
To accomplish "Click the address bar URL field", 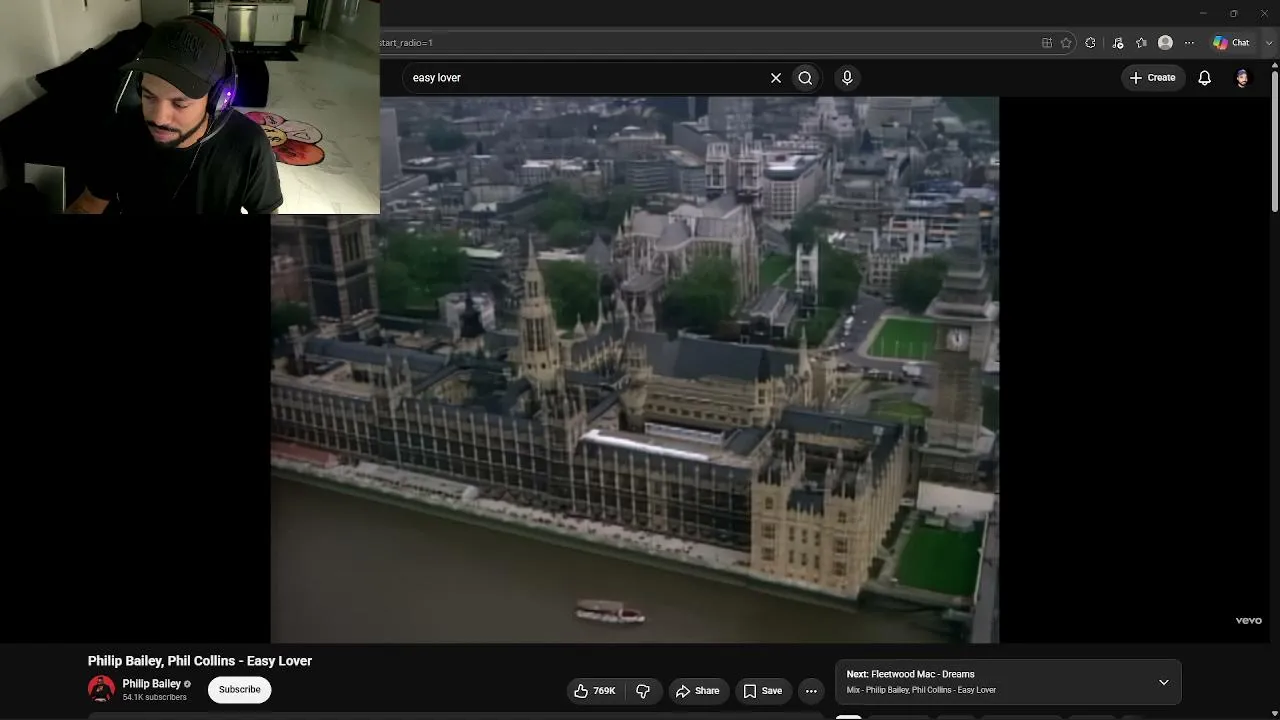I will point(705,43).
